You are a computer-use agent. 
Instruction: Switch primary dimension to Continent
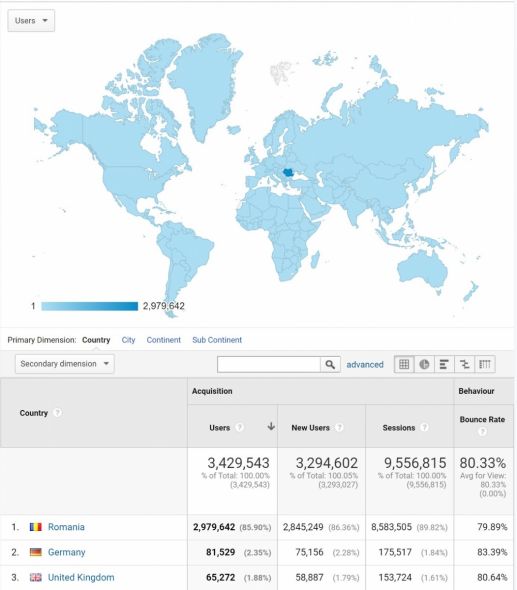tap(164, 340)
